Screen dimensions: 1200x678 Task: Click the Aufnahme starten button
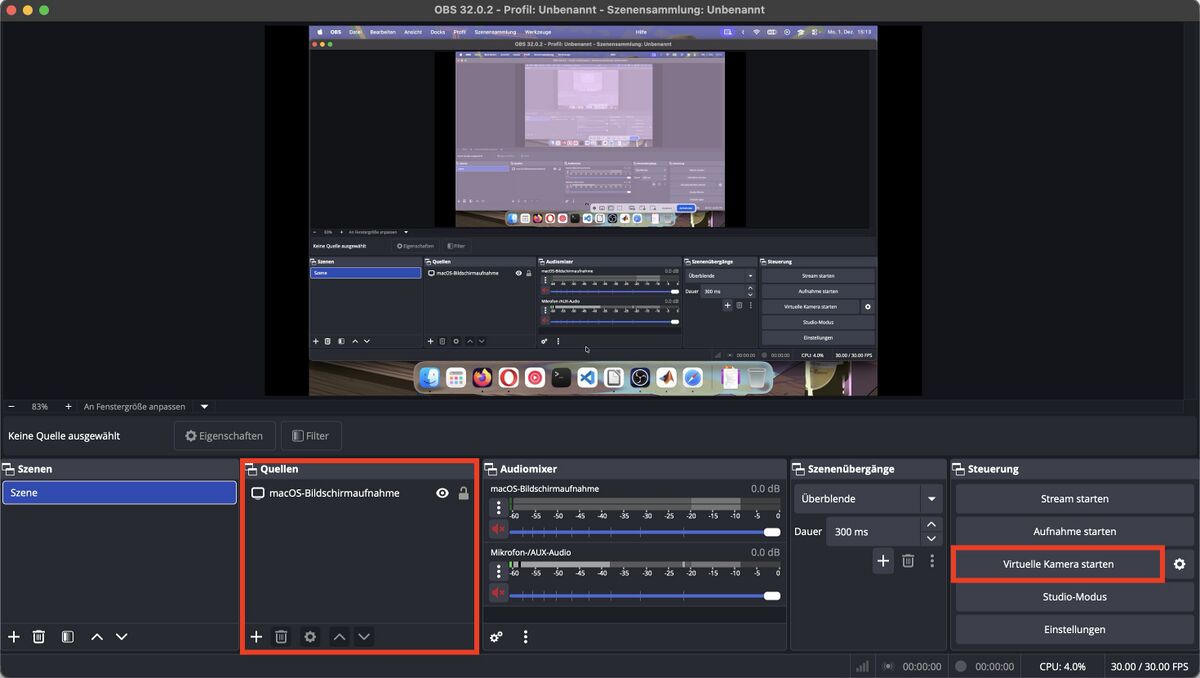point(1074,531)
